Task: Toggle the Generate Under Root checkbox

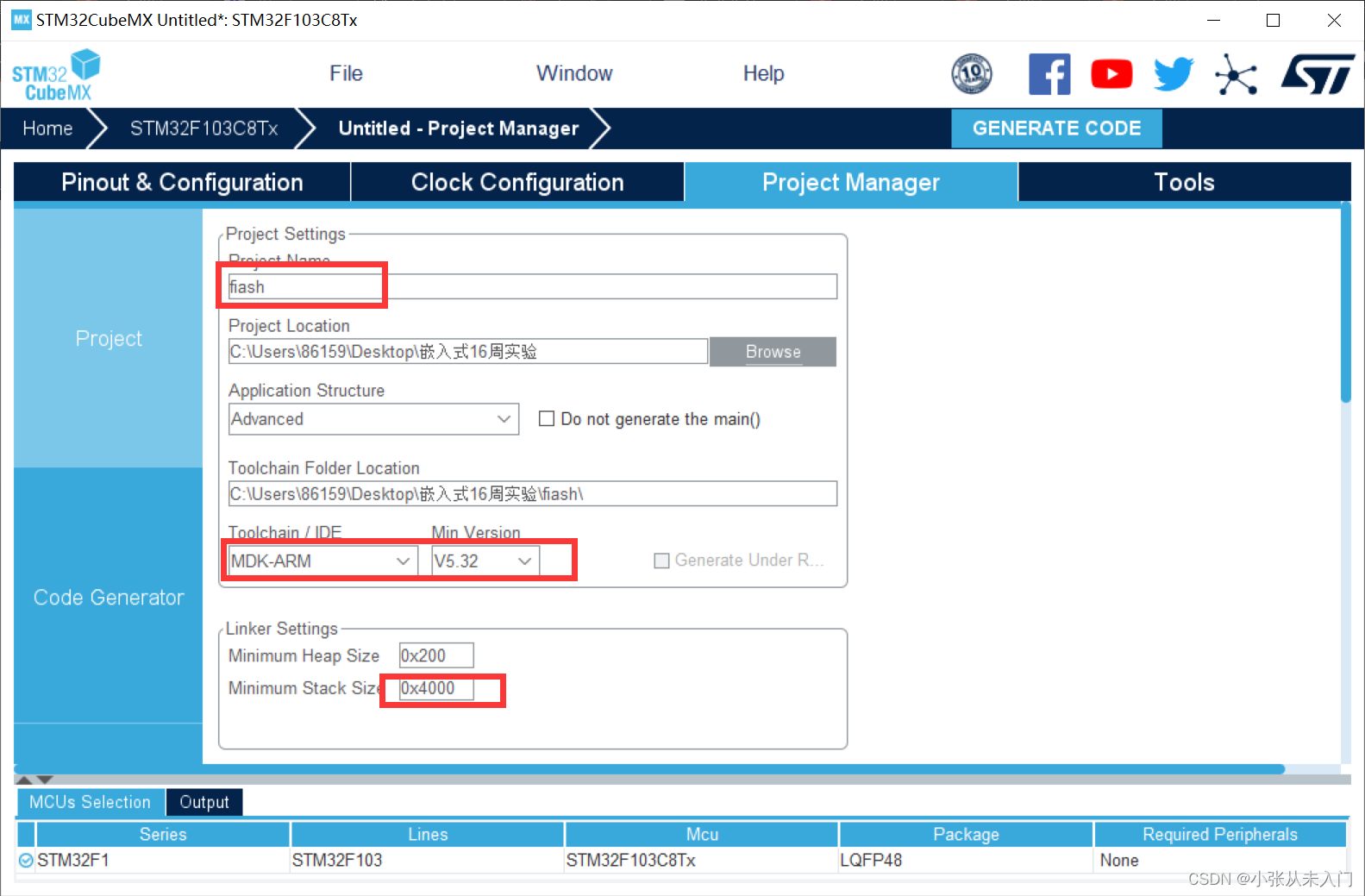Action: [x=662, y=561]
